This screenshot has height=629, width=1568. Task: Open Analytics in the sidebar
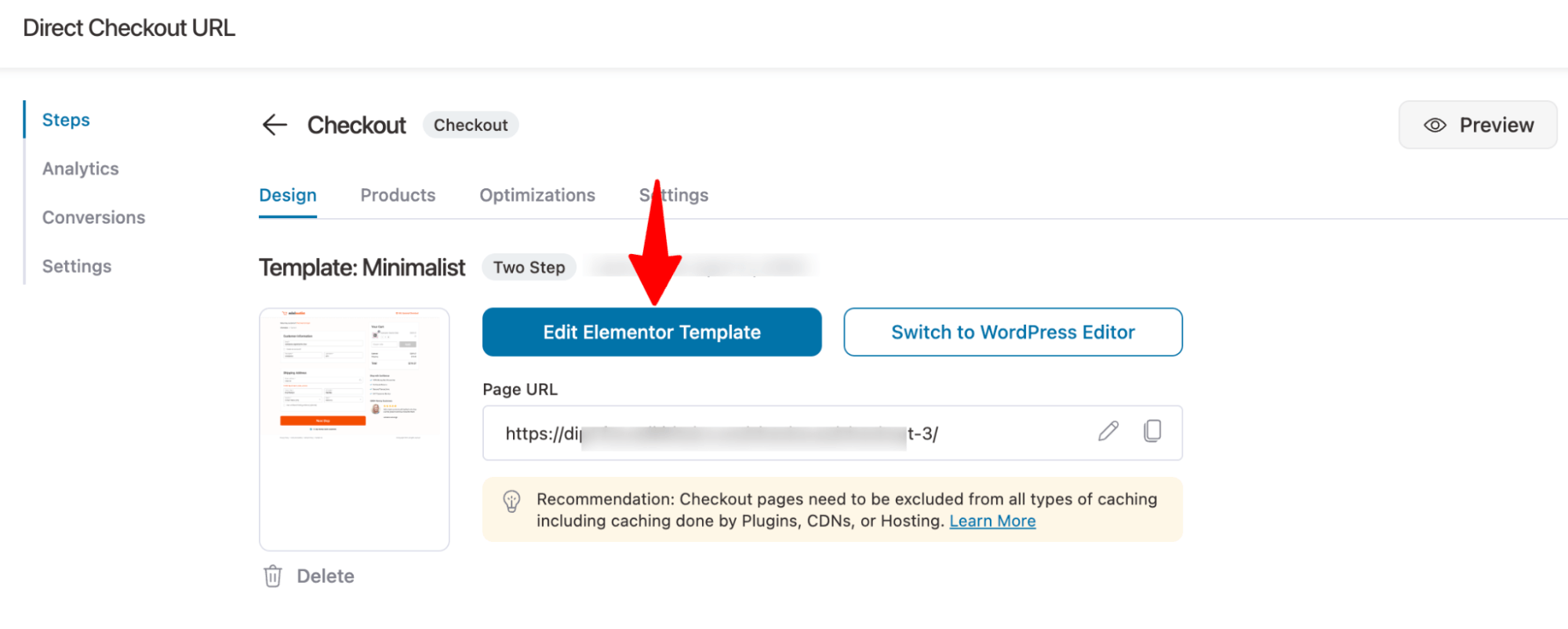tap(81, 169)
